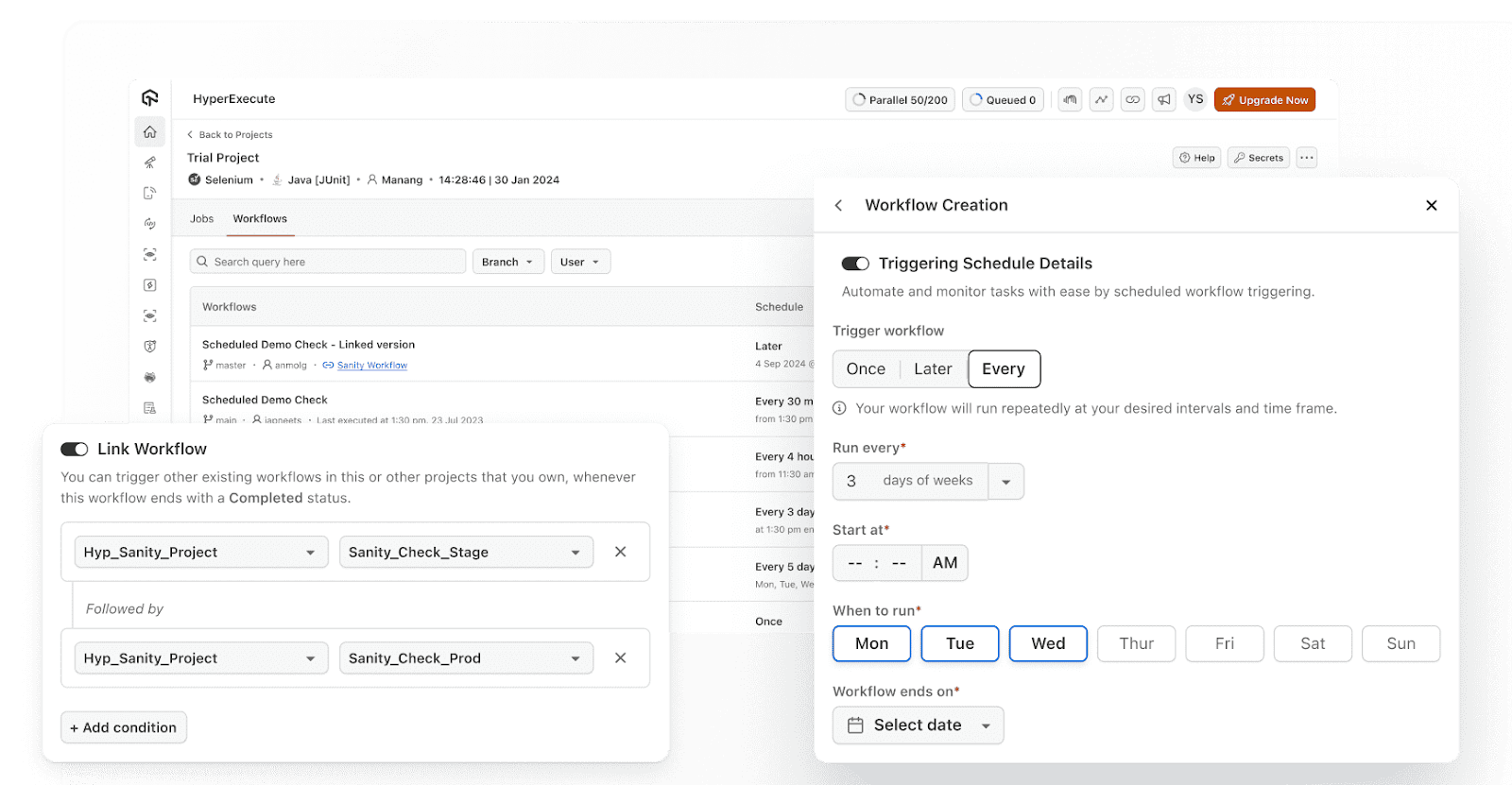Click the tunnel icon in the top bar

1070,99
